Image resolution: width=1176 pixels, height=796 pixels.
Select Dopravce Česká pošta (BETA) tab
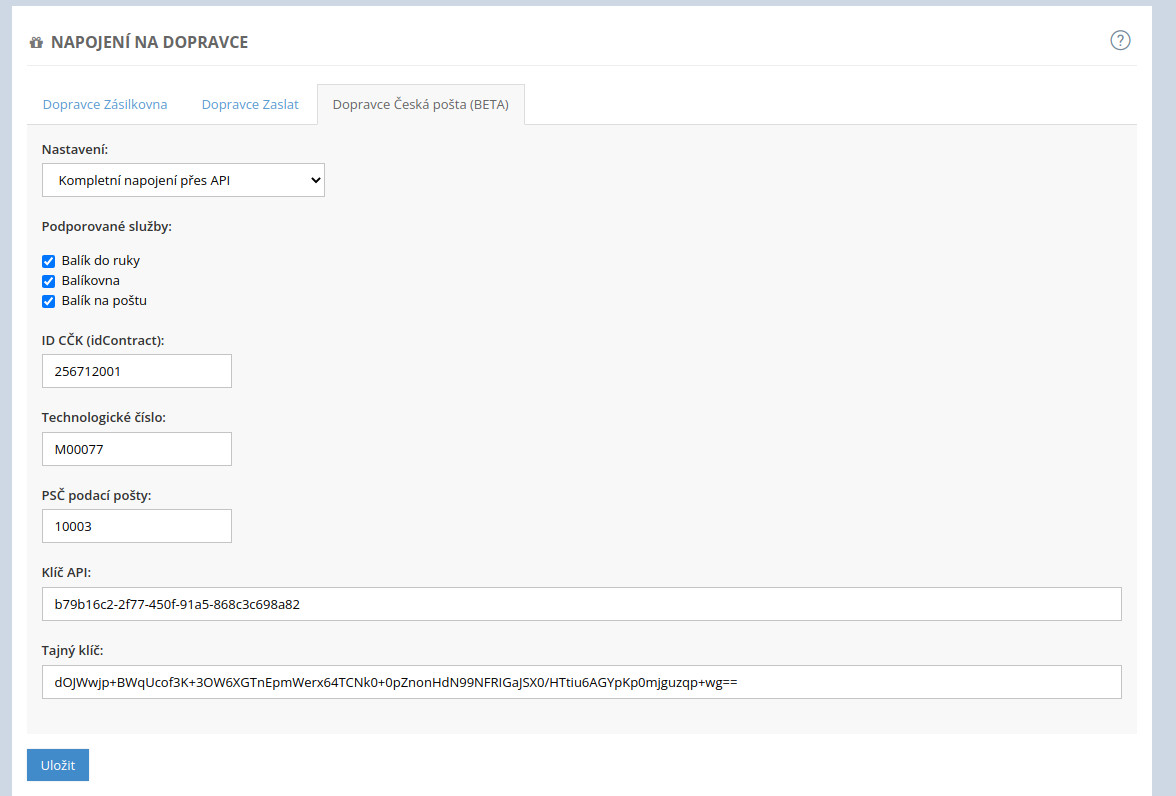pos(421,104)
